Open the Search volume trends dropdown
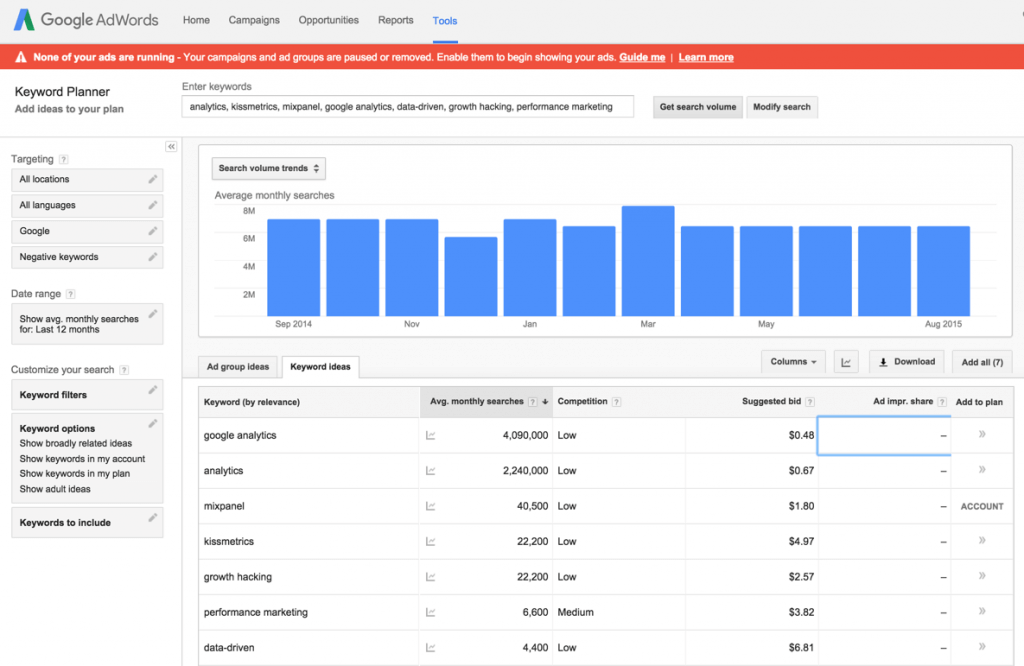 point(268,168)
